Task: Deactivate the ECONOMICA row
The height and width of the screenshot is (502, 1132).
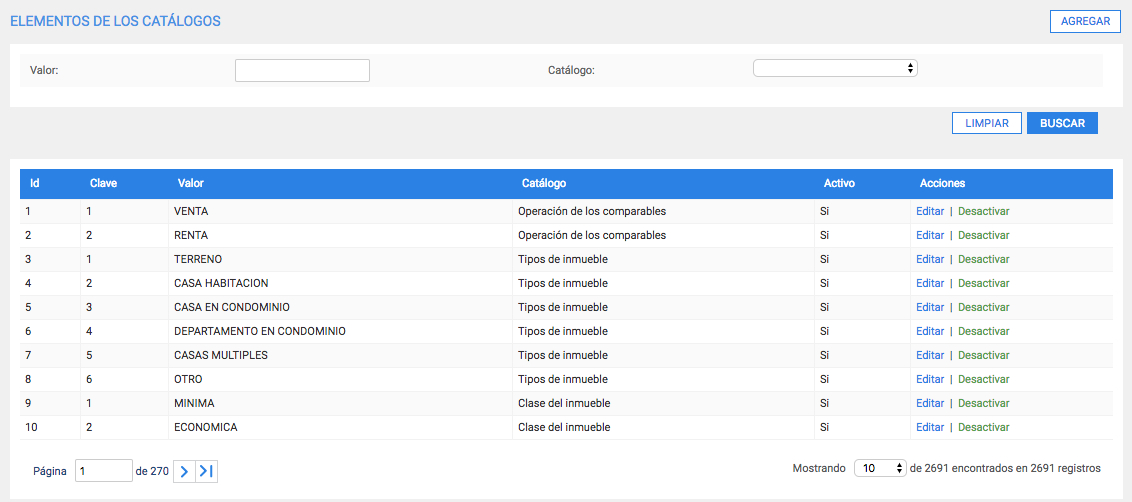Action: pos(983,427)
